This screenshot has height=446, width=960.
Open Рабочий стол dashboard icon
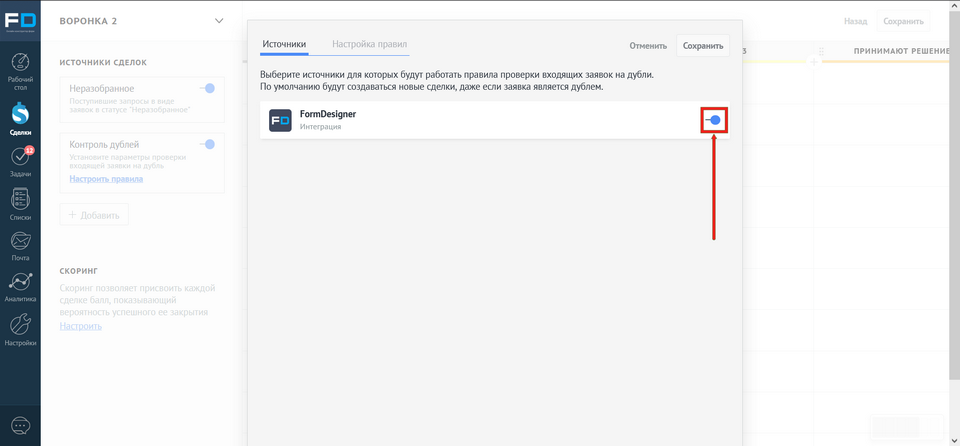click(x=20, y=71)
